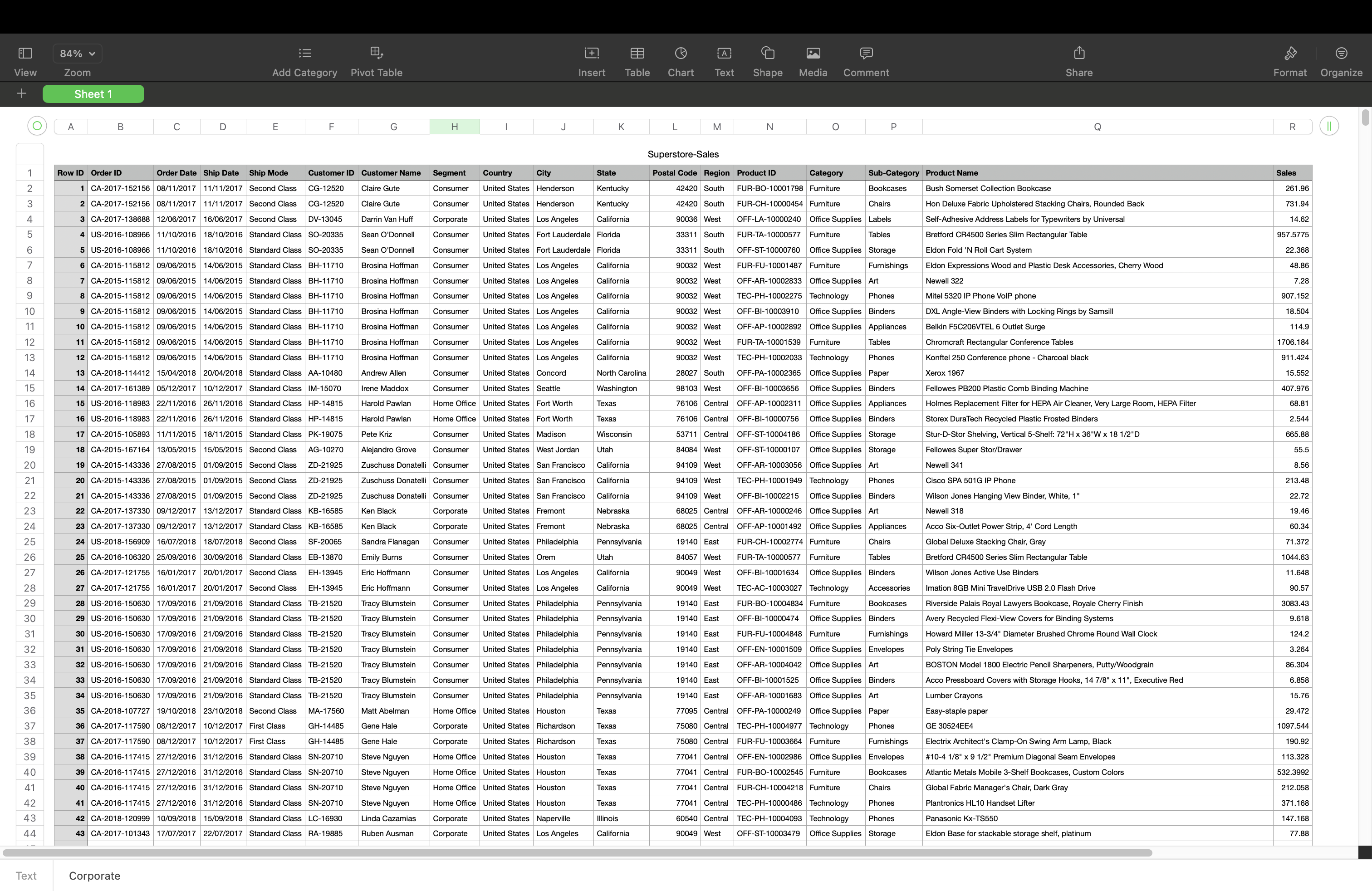The image size is (1372, 891).
Task: Switch to the Sheet 1 tab
Action: 93,93
